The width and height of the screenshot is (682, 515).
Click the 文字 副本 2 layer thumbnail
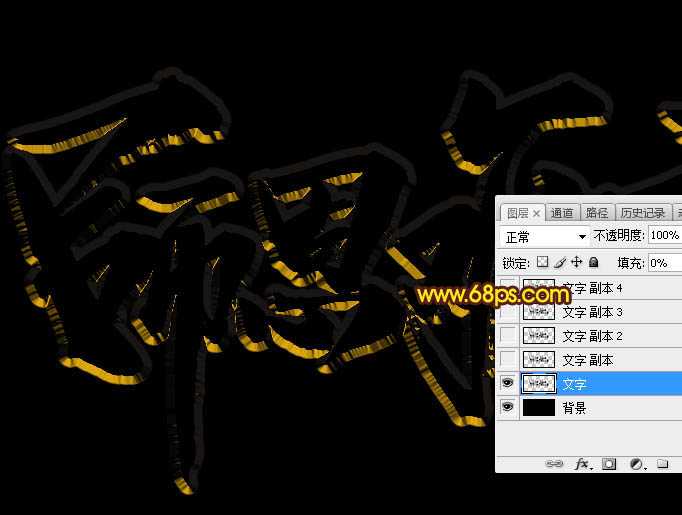(538, 336)
